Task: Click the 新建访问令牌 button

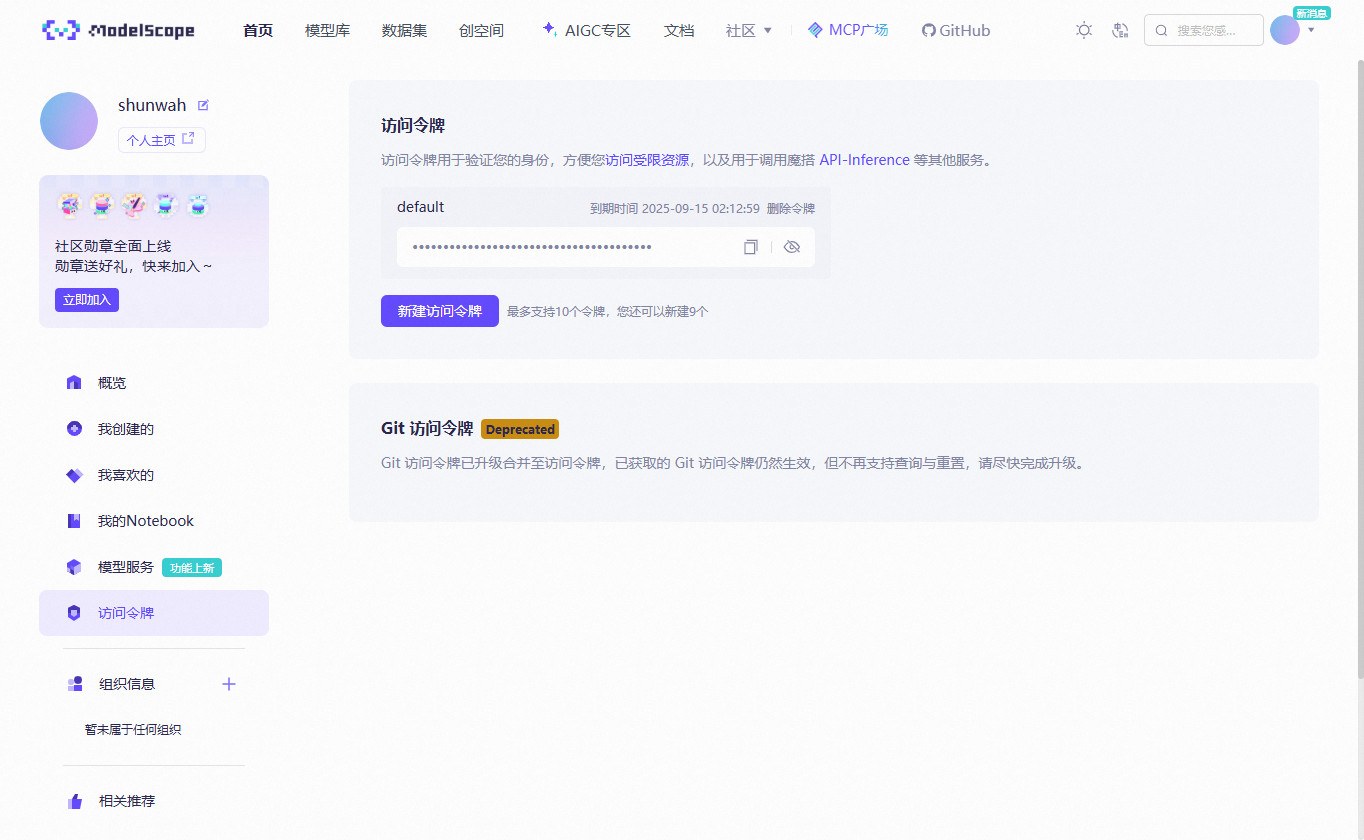Action: [439, 311]
